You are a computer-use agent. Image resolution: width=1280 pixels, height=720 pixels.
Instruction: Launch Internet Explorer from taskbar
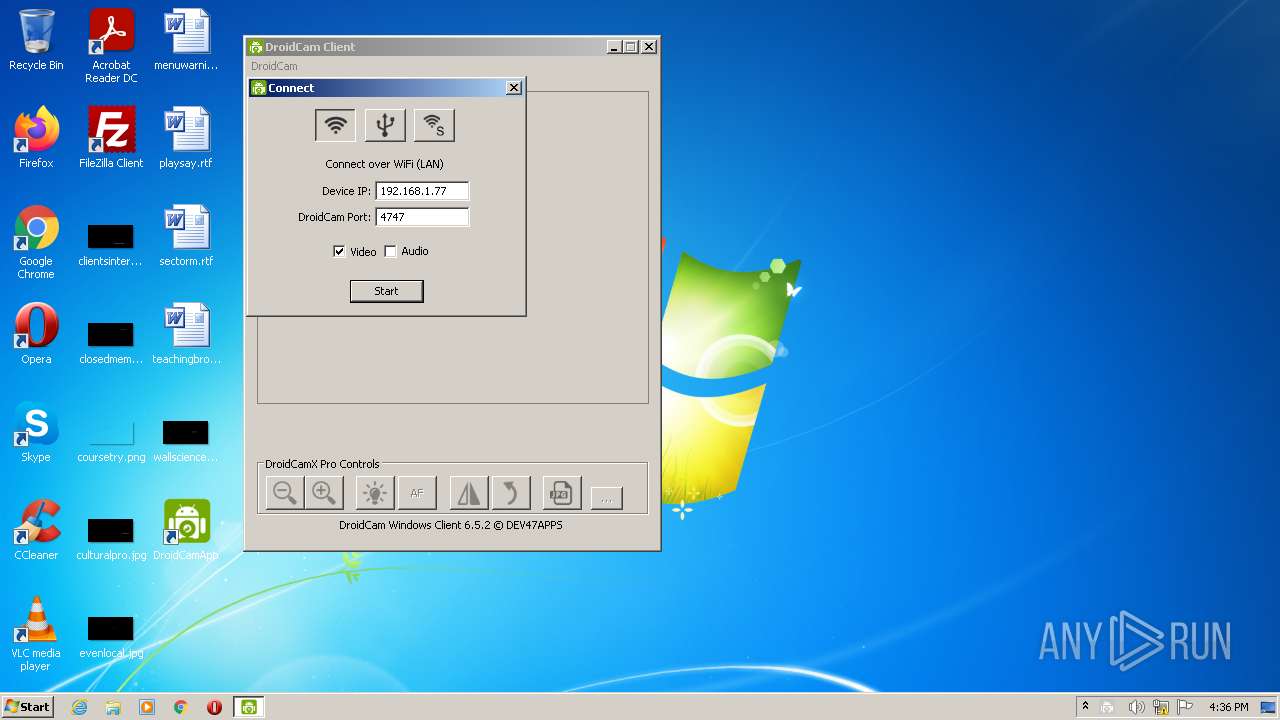[x=79, y=707]
